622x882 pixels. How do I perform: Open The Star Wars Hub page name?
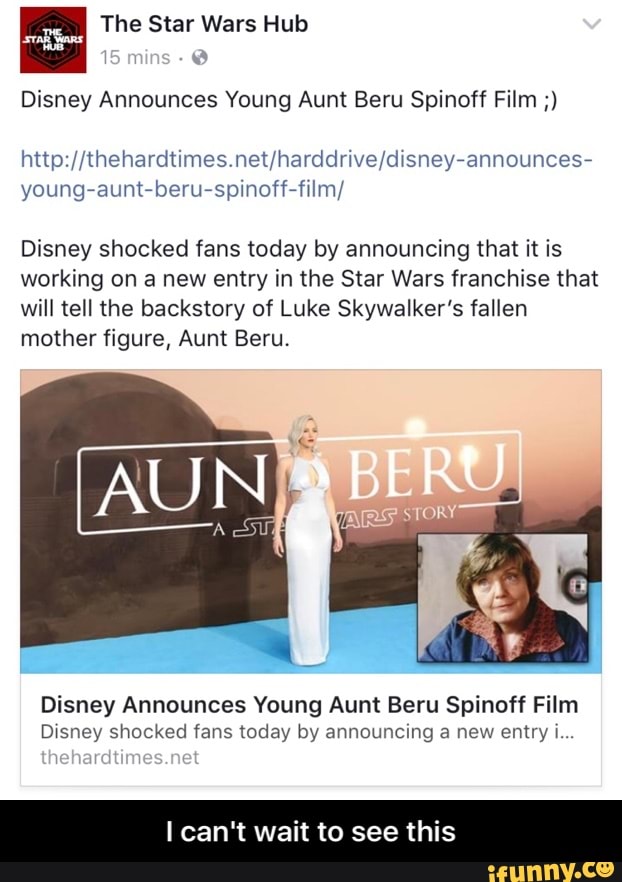(x=204, y=24)
